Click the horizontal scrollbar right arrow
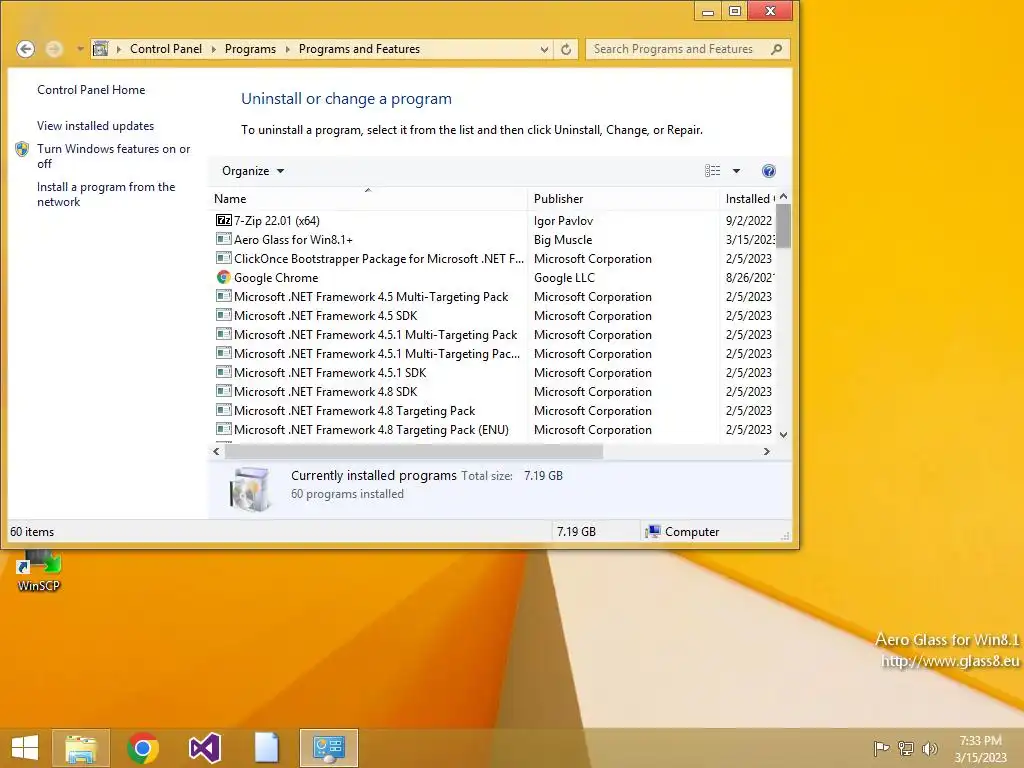This screenshot has height=768, width=1024. 767,451
